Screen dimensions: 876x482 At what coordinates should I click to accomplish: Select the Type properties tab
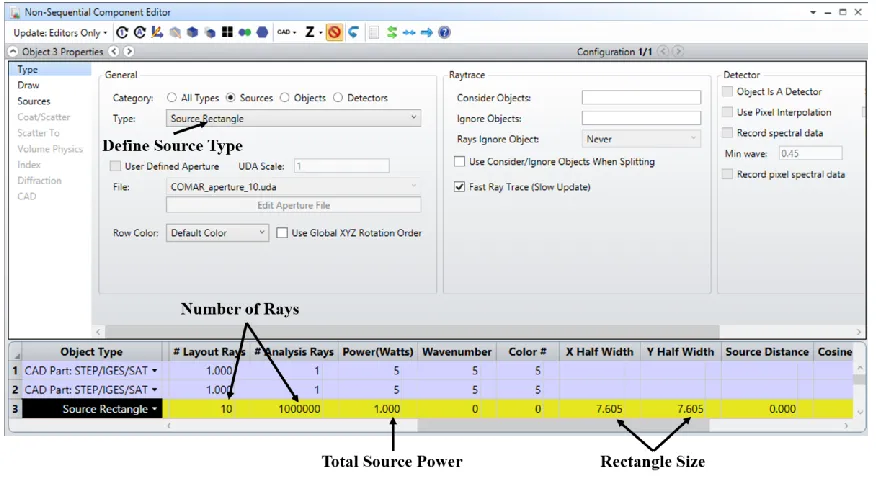pos(50,69)
